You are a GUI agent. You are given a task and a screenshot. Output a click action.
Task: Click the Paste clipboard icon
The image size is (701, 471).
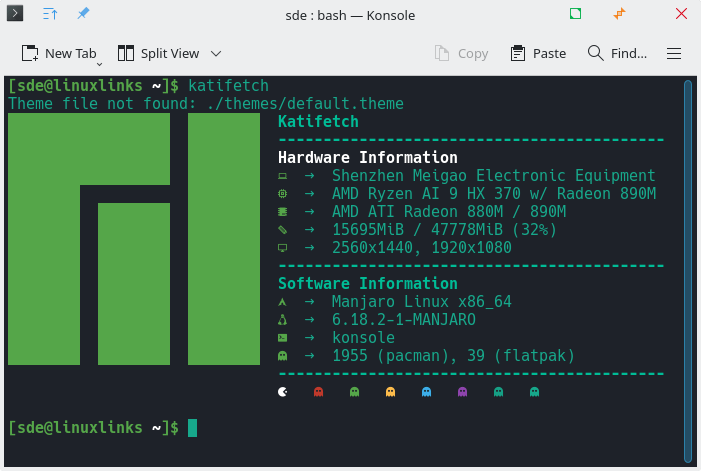(518, 53)
